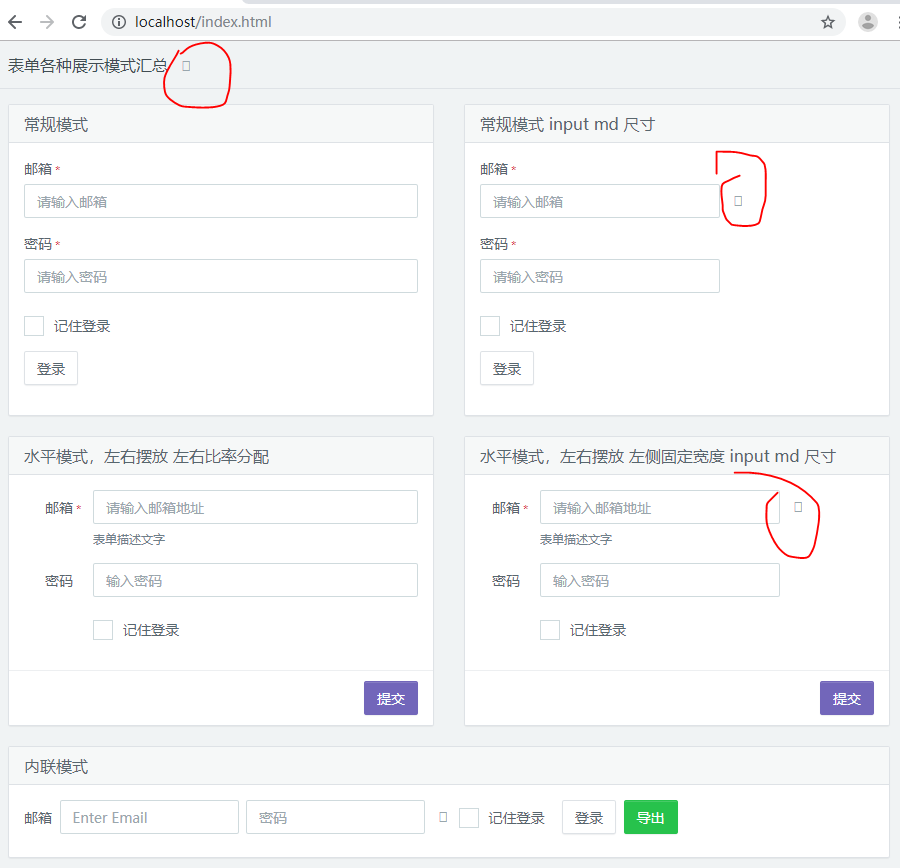The height and width of the screenshot is (868, 900).
Task: Focus 请输入邮箱 field in input md 尺寸 panel
Action: pos(600,202)
